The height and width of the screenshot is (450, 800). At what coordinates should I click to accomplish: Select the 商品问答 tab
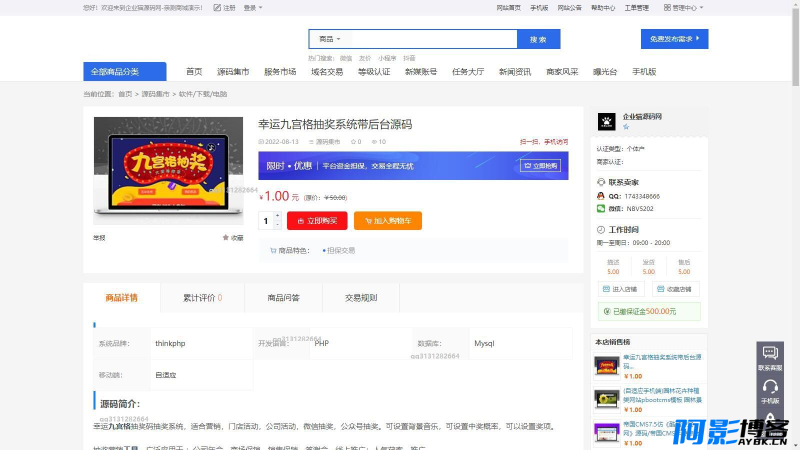click(x=283, y=297)
